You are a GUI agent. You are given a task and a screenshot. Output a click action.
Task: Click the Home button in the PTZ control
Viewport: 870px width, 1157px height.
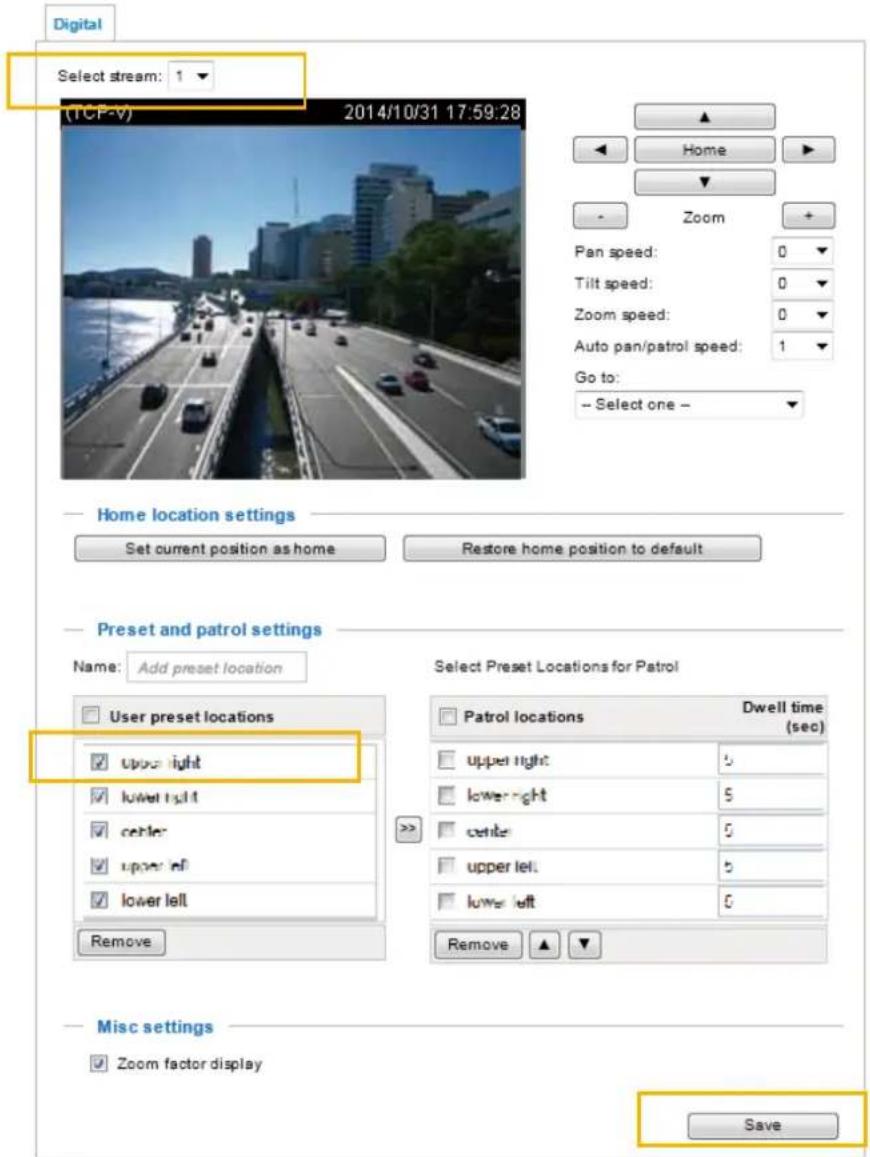pyautogui.click(x=704, y=150)
